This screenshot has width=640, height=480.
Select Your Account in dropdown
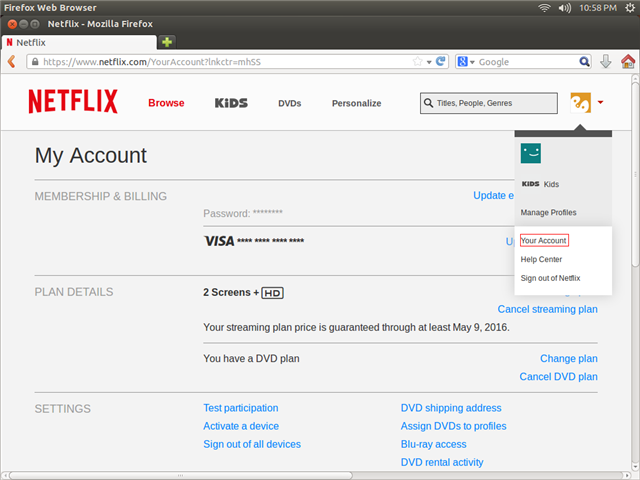pos(544,240)
